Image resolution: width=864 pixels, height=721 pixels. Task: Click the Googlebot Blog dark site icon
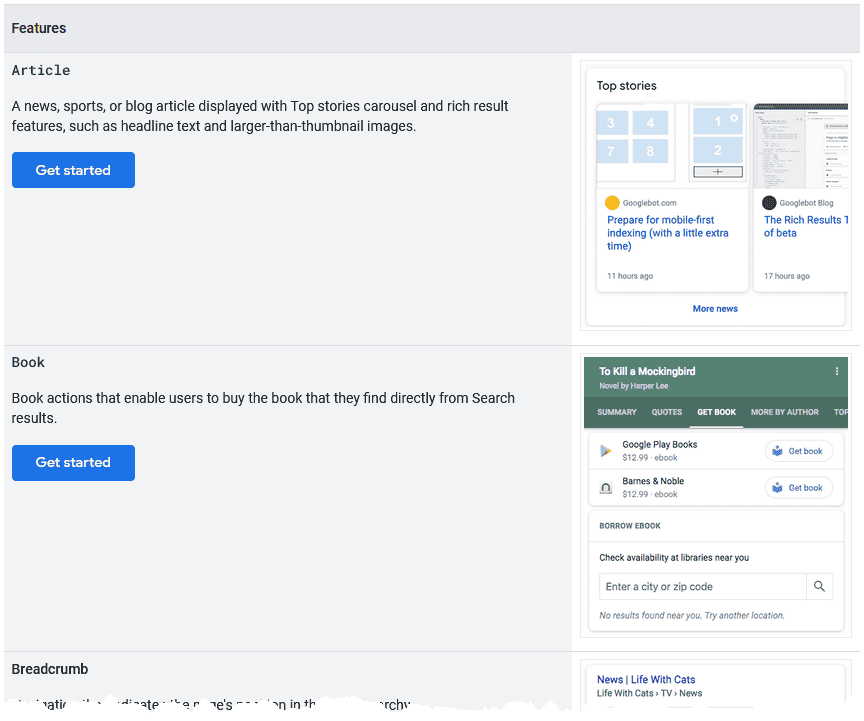pyautogui.click(x=769, y=203)
